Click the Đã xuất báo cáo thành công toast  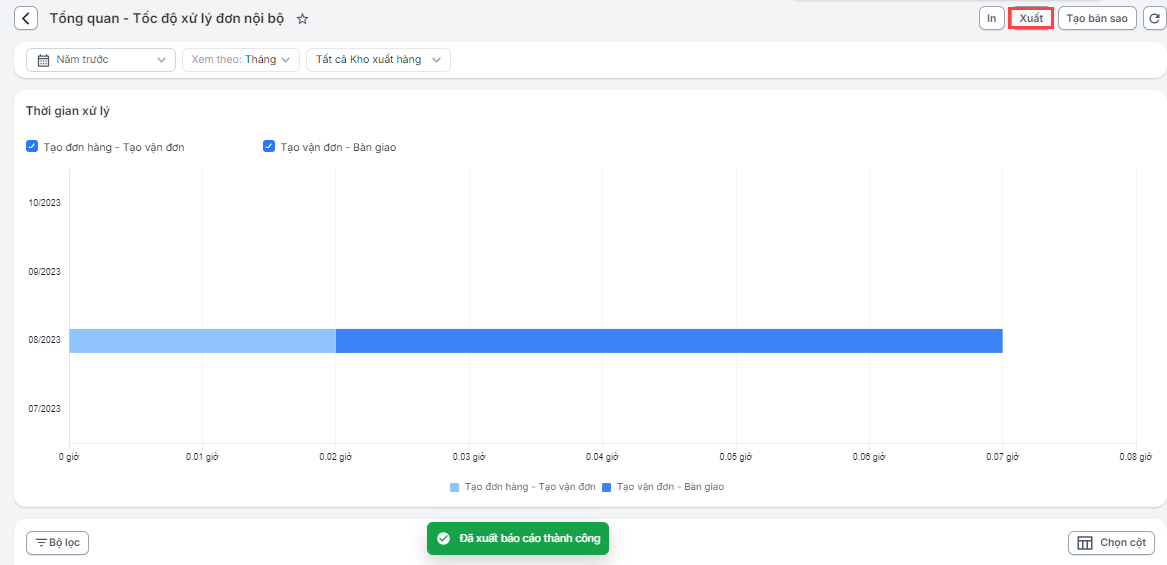[528, 538]
